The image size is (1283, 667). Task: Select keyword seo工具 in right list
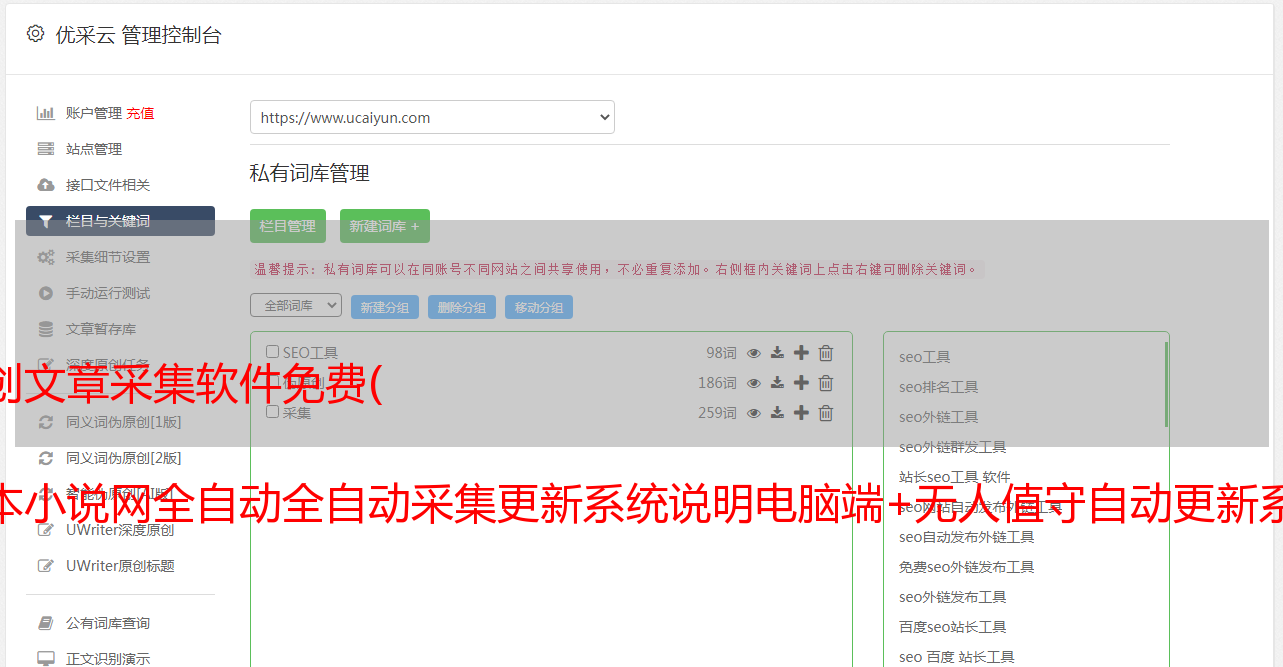[925, 357]
